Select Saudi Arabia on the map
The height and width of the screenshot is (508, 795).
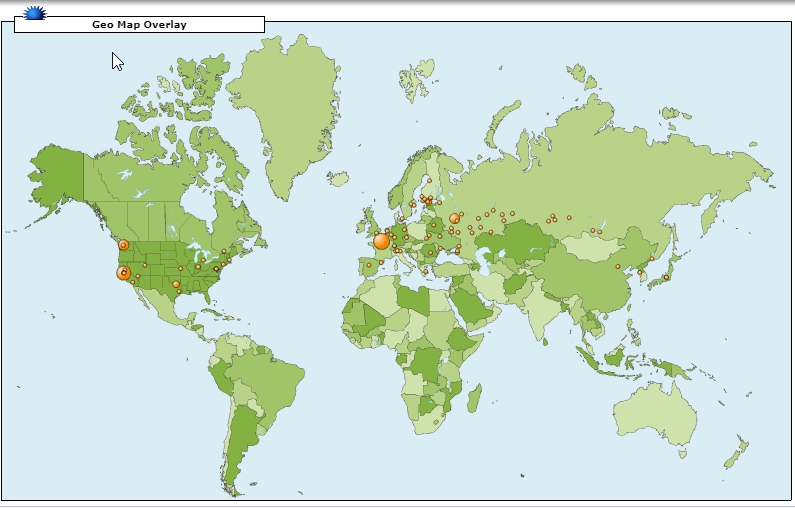pos(471,305)
